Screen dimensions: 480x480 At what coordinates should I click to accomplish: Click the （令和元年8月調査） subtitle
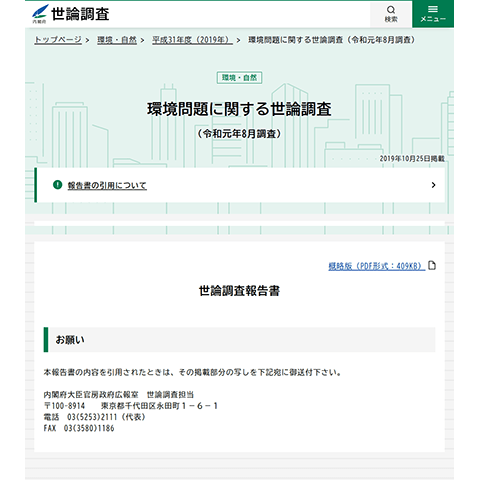click(x=239, y=134)
